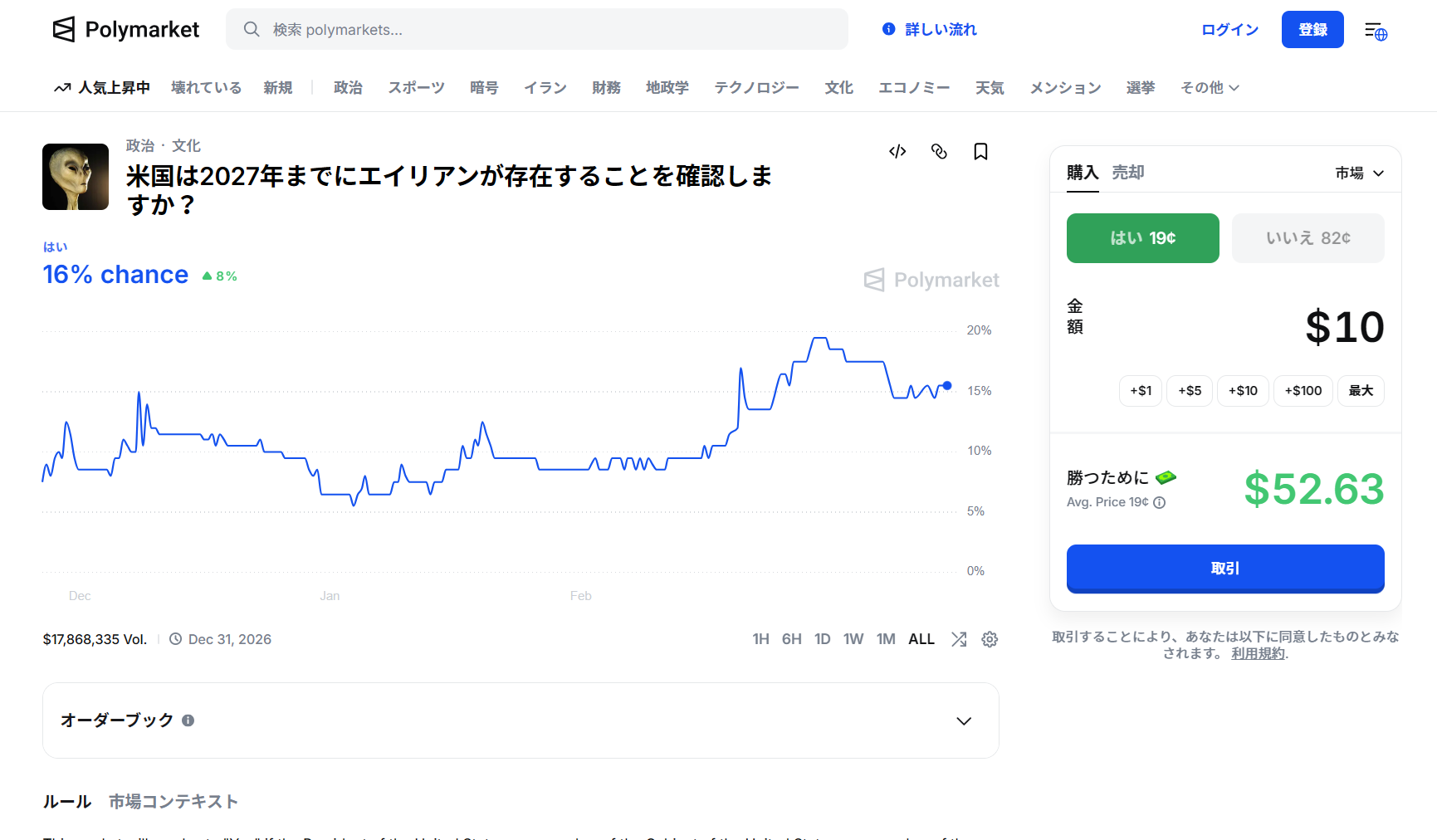The width and height of the screenshot is (1437, 840).
Task: Copy the market link via chain icon
Action: pos(939,152)
